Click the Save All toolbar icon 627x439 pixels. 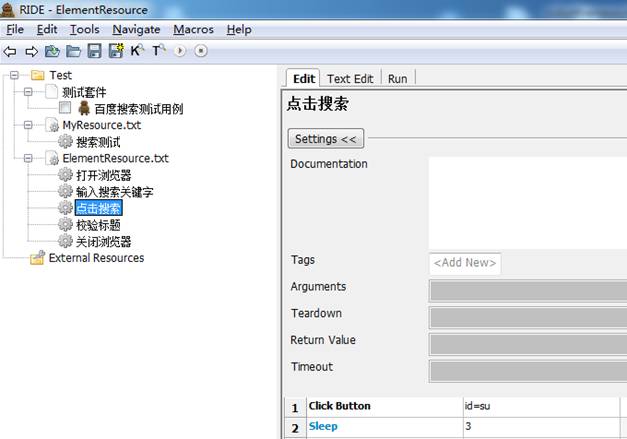(116, 51)
